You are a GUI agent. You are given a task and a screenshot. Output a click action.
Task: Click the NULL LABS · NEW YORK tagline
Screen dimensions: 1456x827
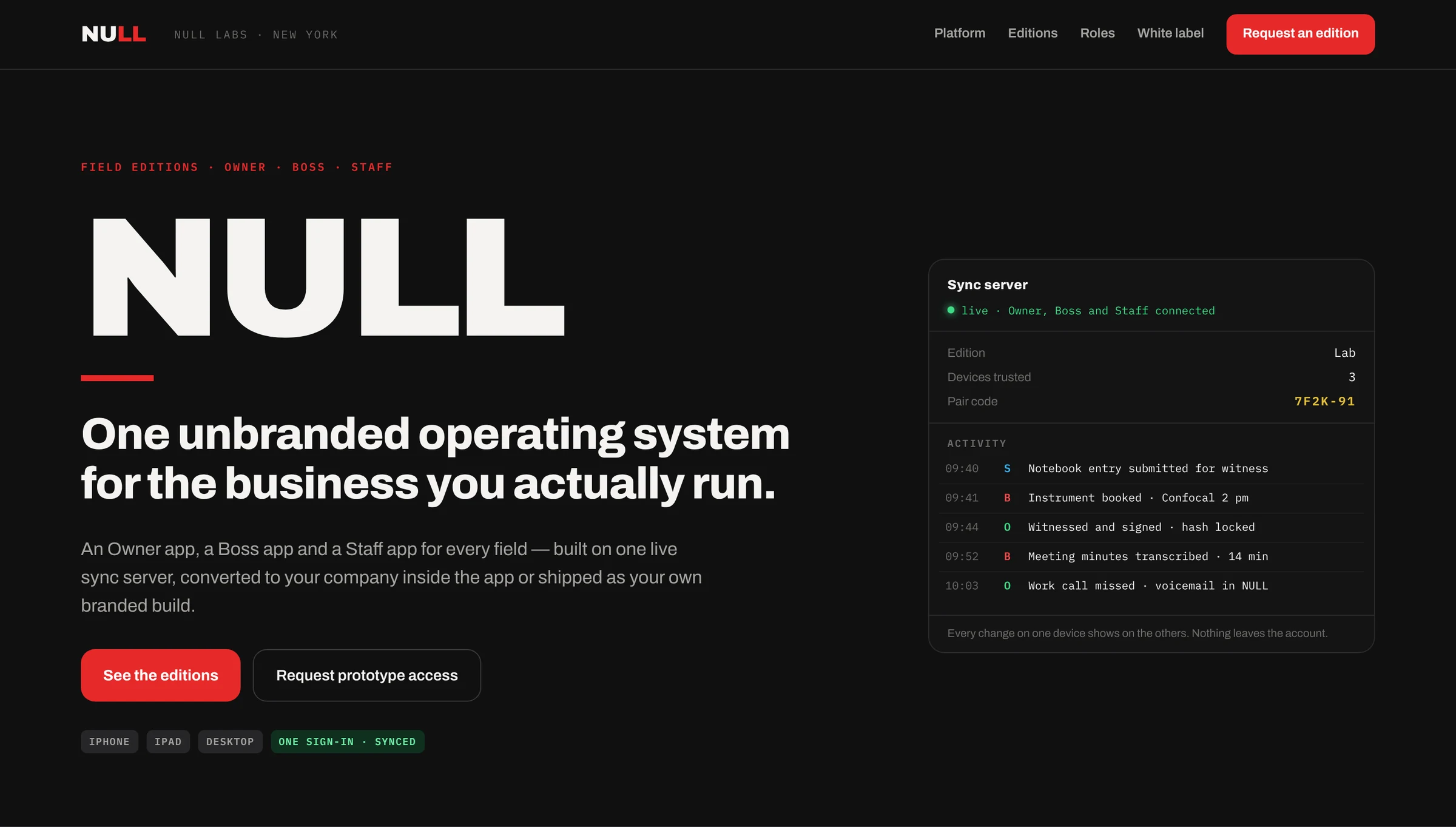255,35
